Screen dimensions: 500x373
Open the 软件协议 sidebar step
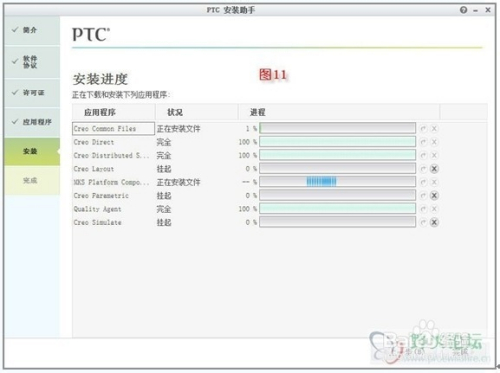click(x=32, y=62)
